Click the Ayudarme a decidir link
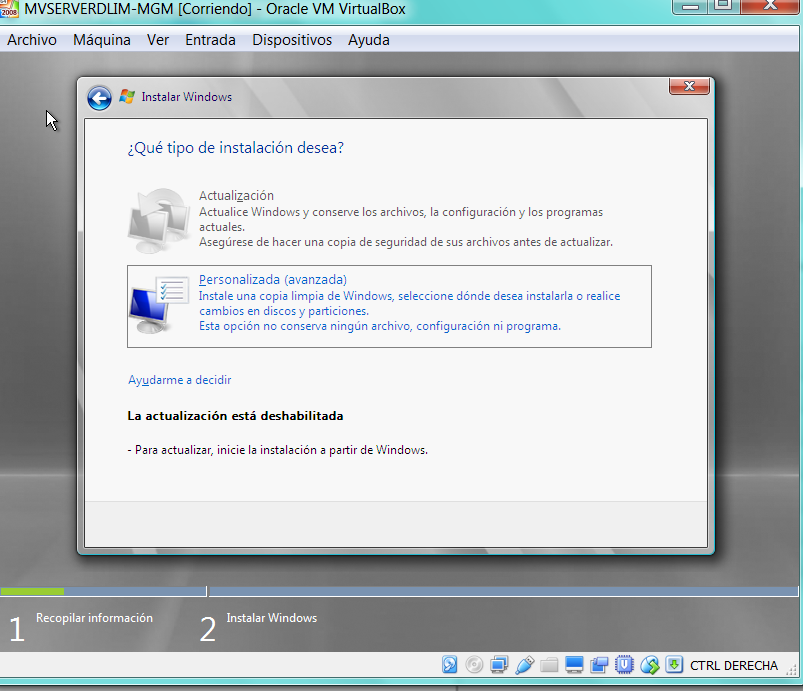Viewport: 803px width, 691px height. pos(180,380)
